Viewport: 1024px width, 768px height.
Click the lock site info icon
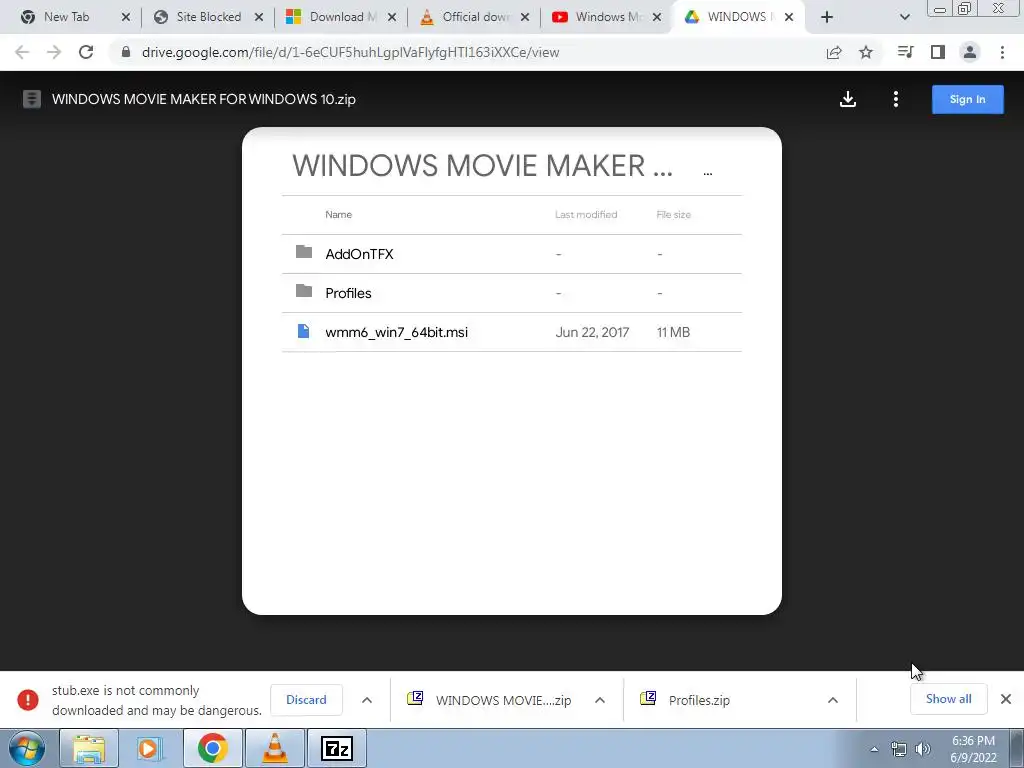tap(126, 52)
